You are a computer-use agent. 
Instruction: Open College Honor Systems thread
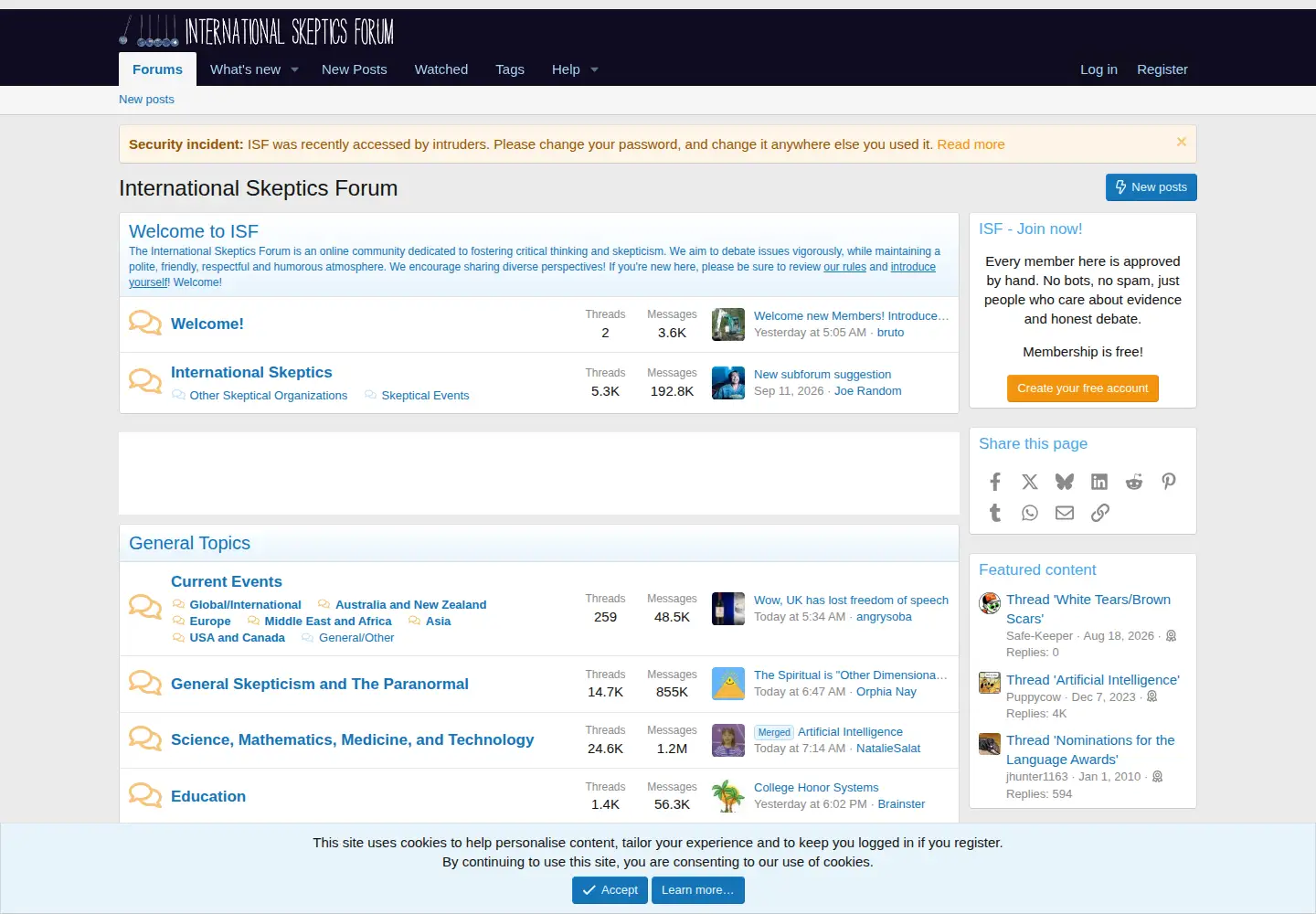(816, 788)
